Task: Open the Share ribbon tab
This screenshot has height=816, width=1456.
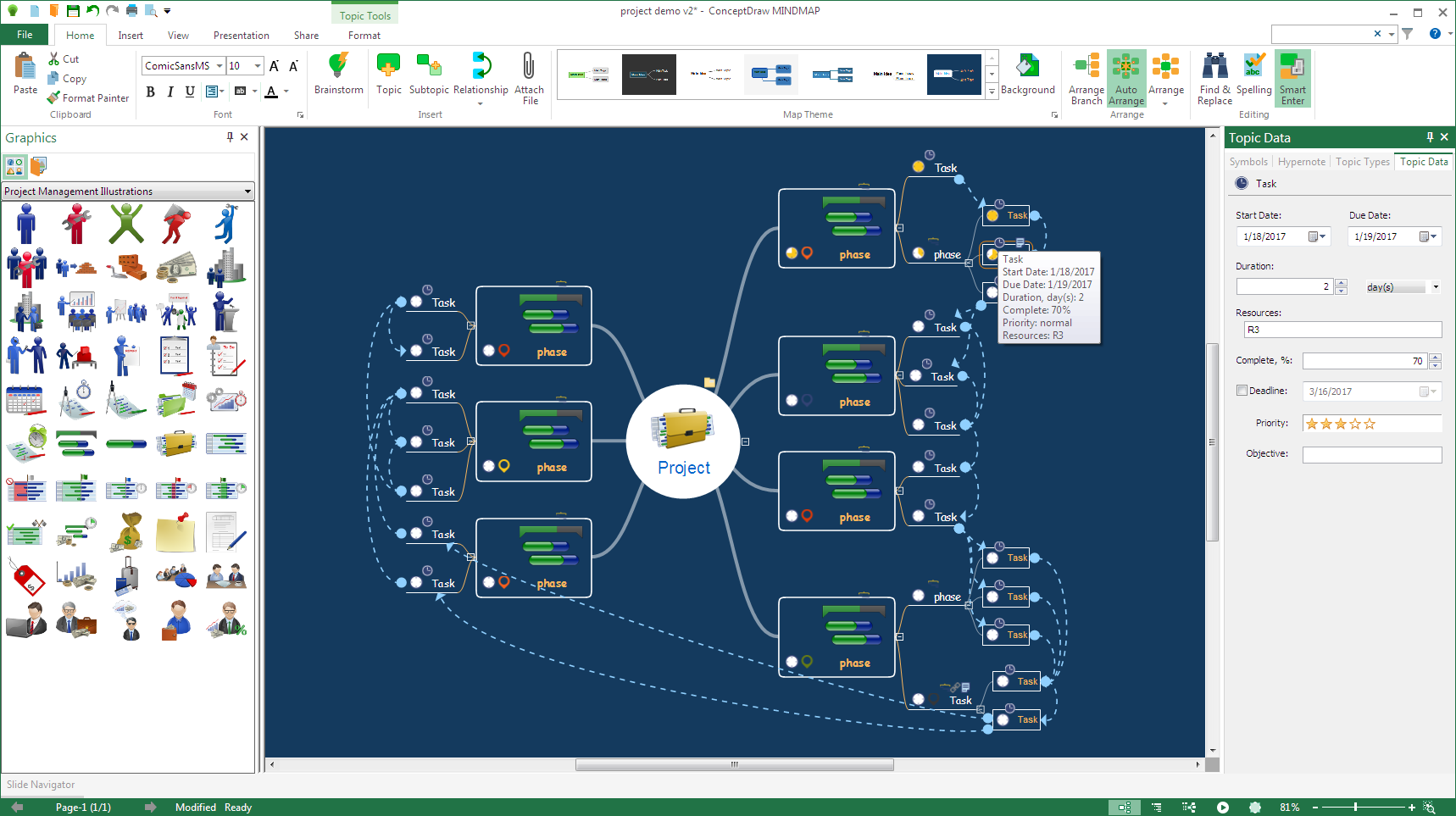Action: tap(306, 36)
